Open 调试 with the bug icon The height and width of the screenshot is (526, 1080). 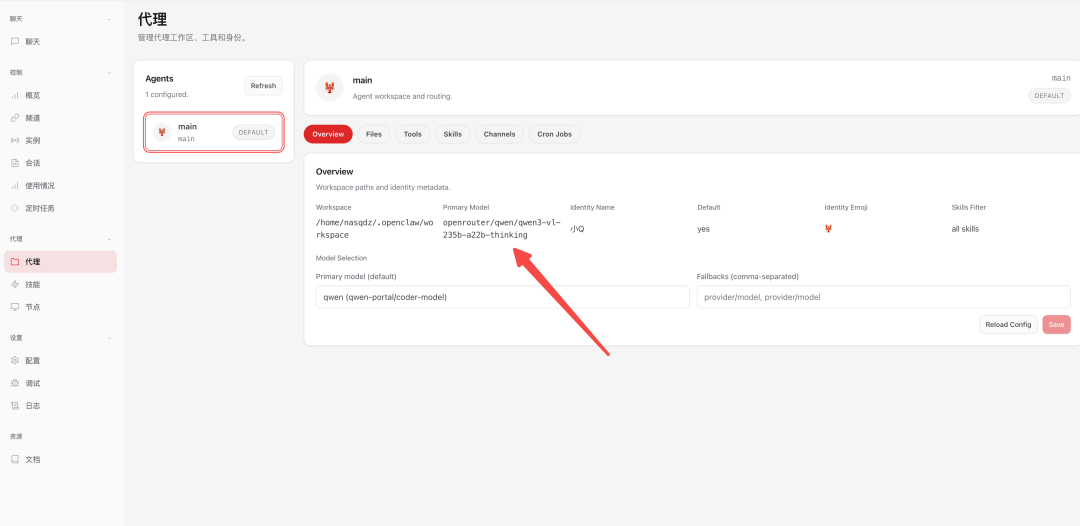[x=15, y=383]
